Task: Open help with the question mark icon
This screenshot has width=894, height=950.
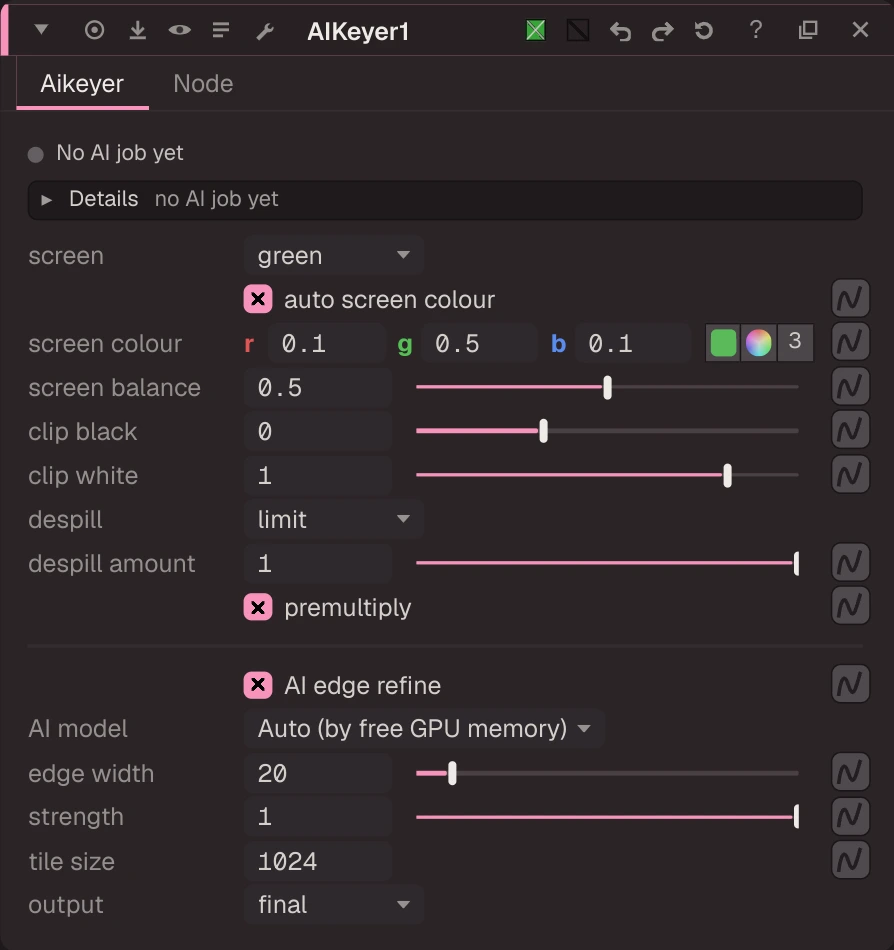Action: [x=756, y=30]
